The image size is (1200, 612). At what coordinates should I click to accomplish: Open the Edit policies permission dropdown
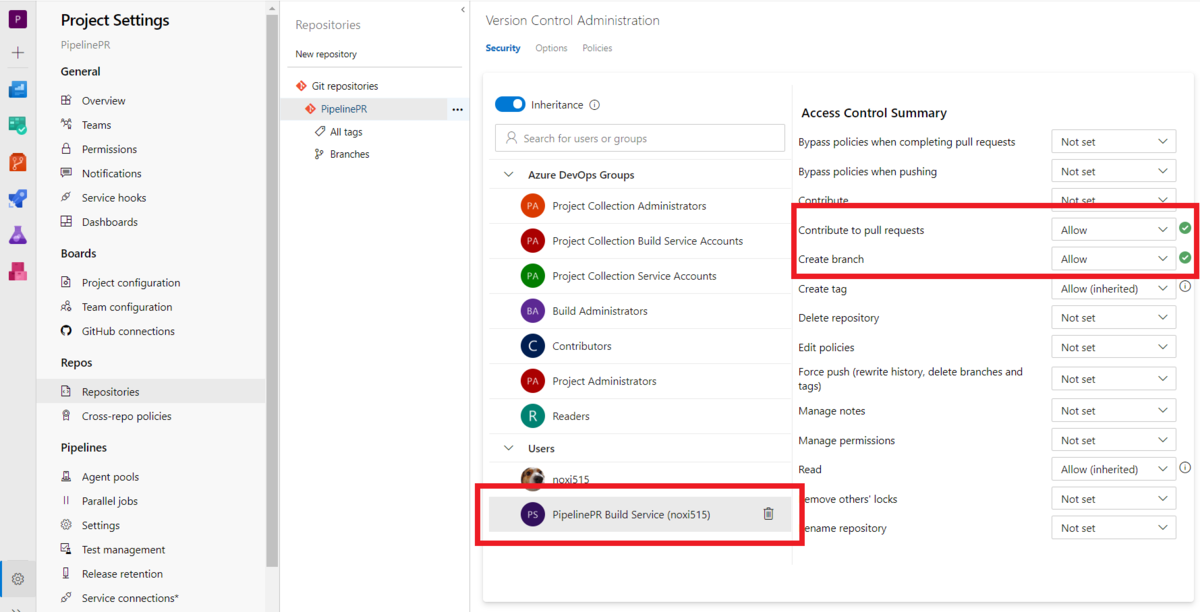click(x=1113, y=348)
